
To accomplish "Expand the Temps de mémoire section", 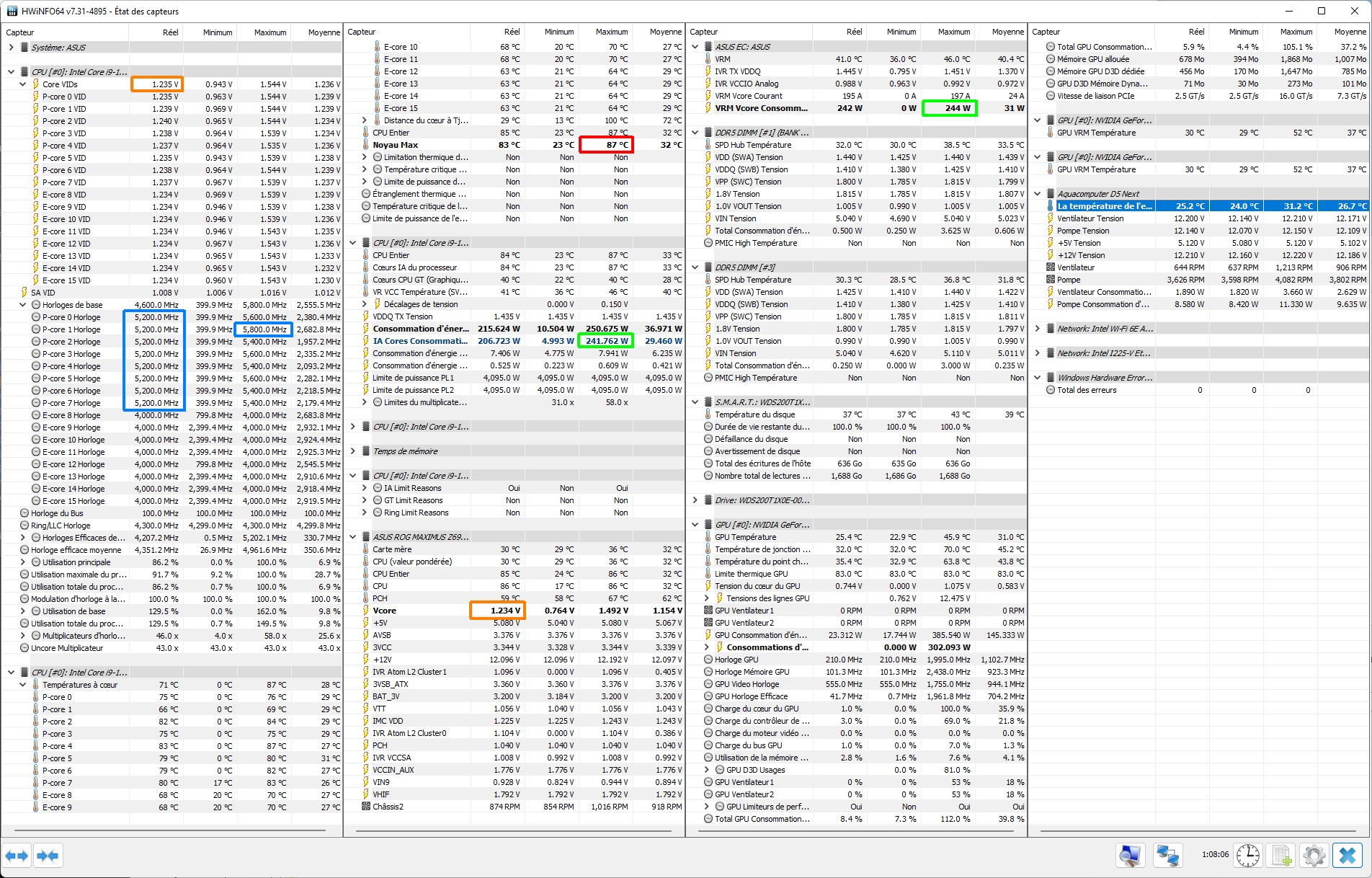I will [x=353, y=451].
